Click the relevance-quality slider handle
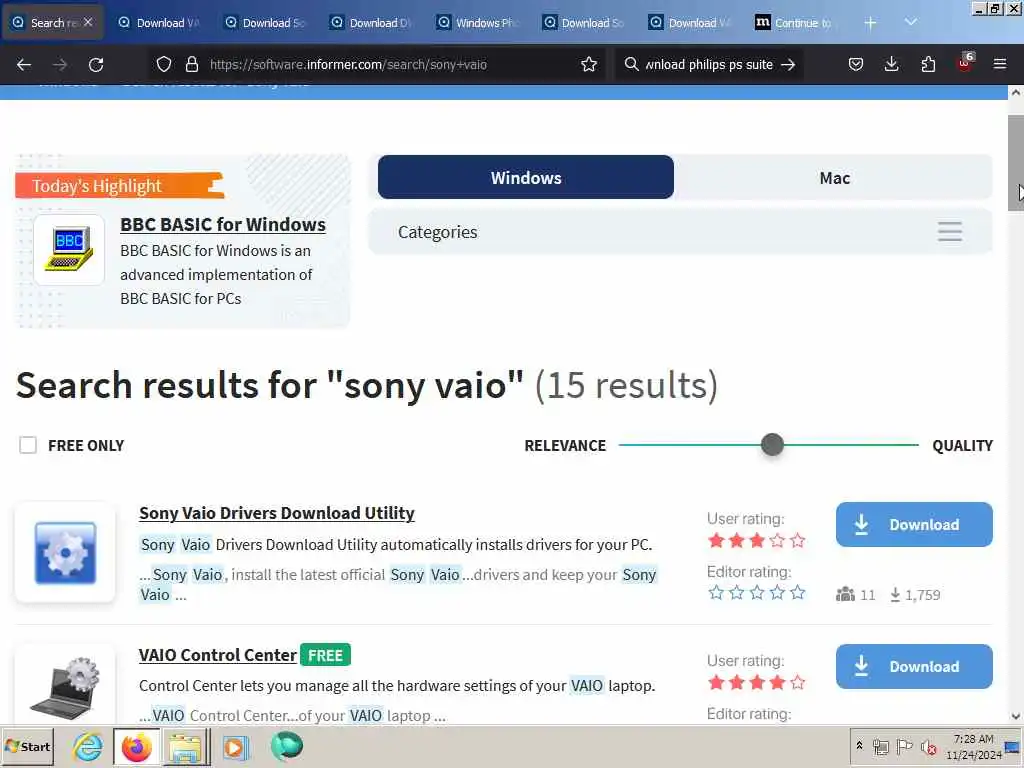This screenshot has width=1024, height=768. click(x=772, y=445)
